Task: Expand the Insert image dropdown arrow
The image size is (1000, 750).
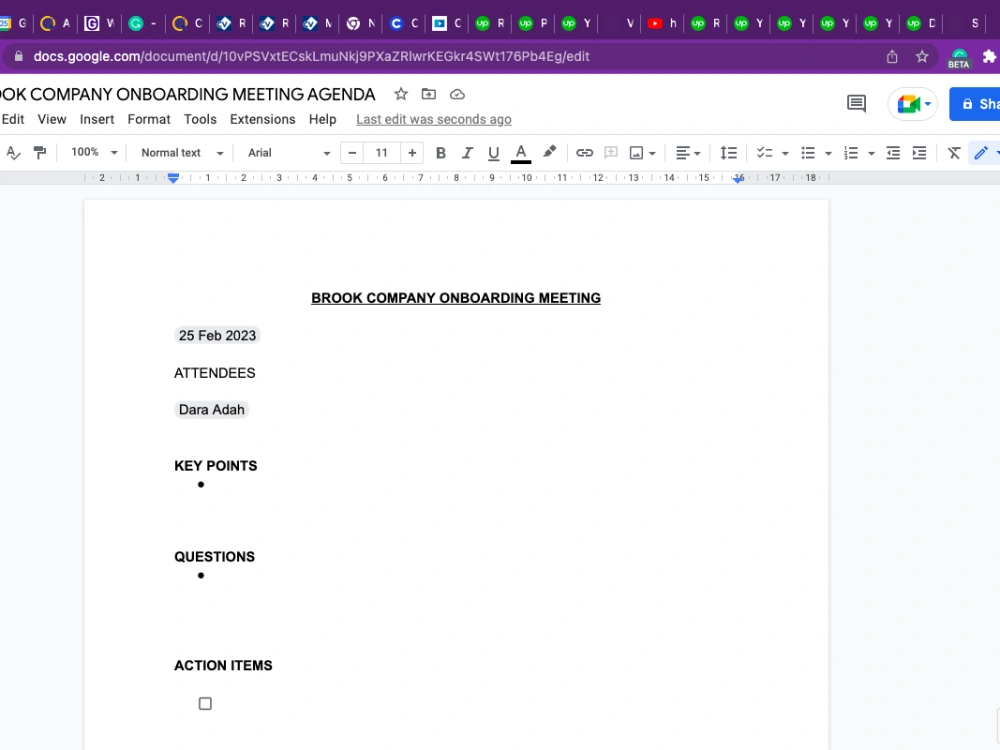Action: (652, 154)
